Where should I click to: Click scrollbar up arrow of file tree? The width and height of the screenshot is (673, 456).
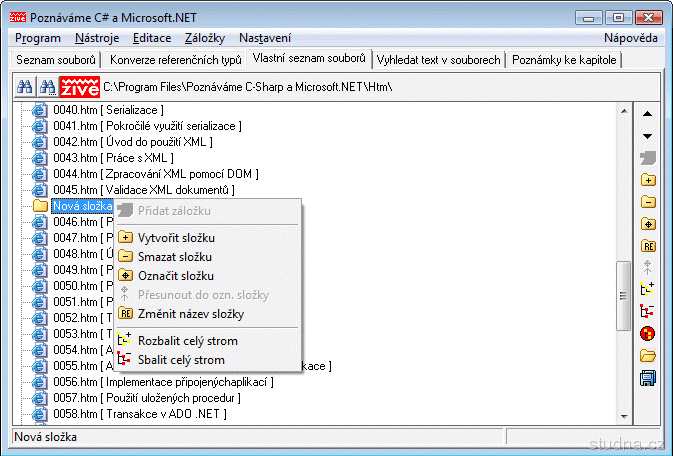tap(624, 111)
